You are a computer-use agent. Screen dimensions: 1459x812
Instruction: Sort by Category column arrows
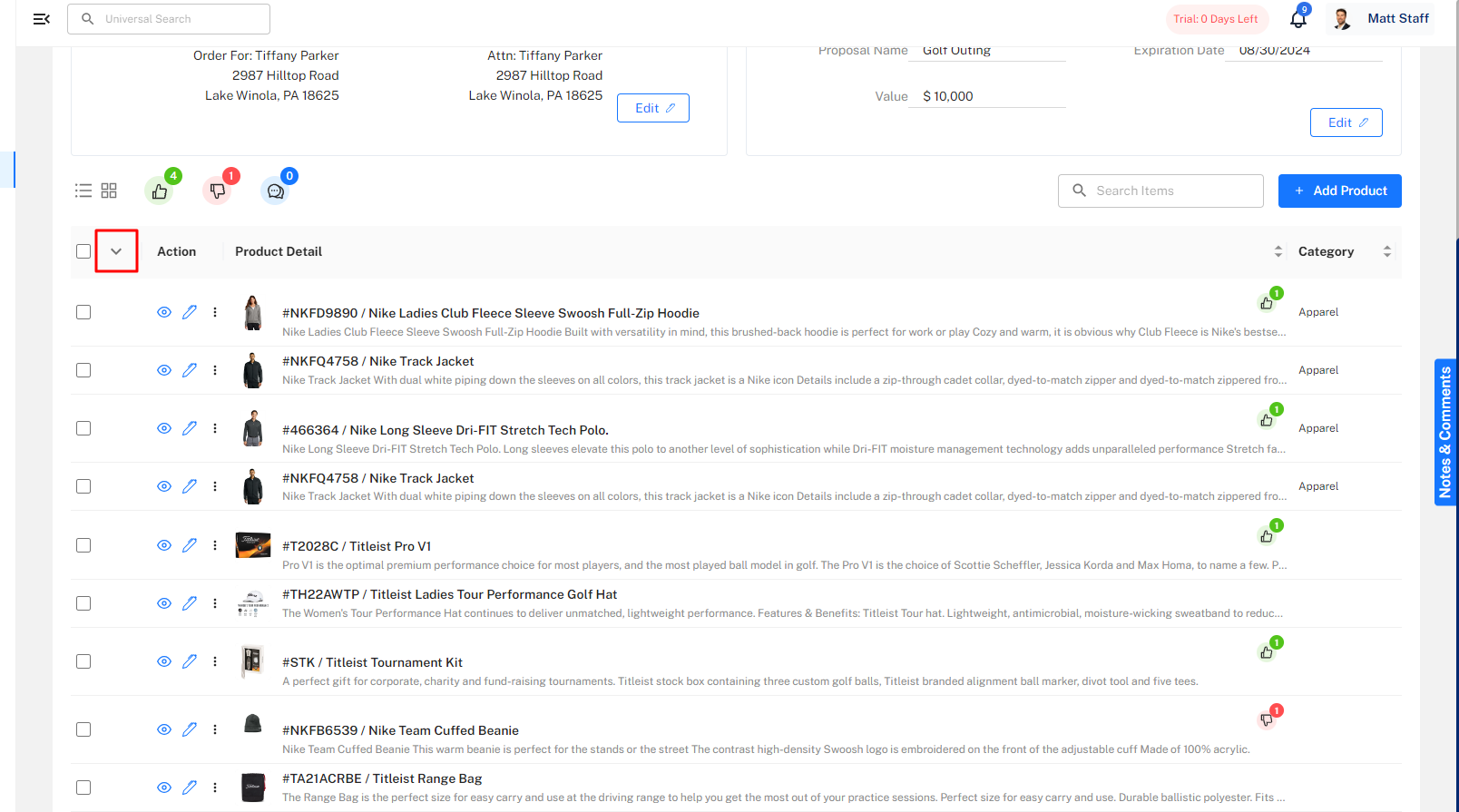[1387, 251]
